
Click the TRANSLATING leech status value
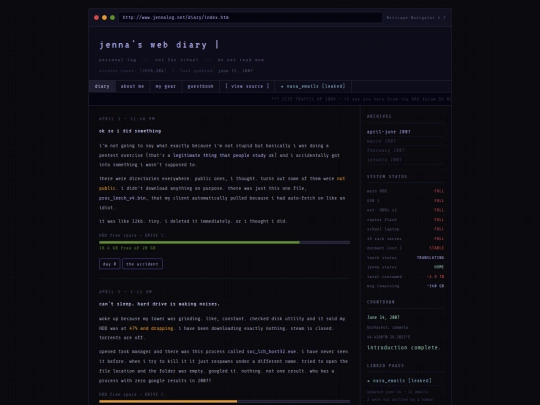click(x=430, y=258)
